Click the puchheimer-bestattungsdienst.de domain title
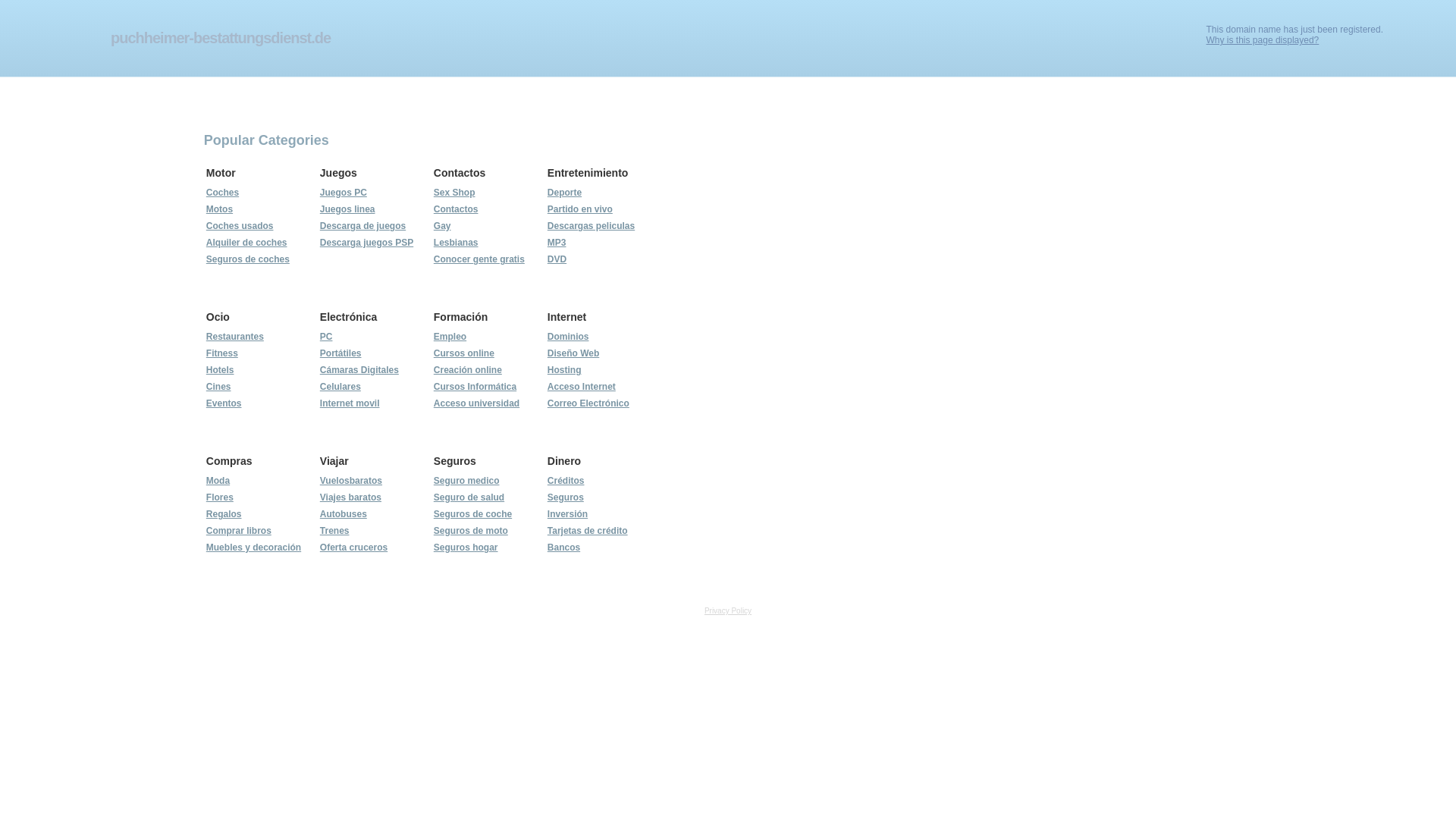The height and width of the screenshot is (819, 1456). 221,38
